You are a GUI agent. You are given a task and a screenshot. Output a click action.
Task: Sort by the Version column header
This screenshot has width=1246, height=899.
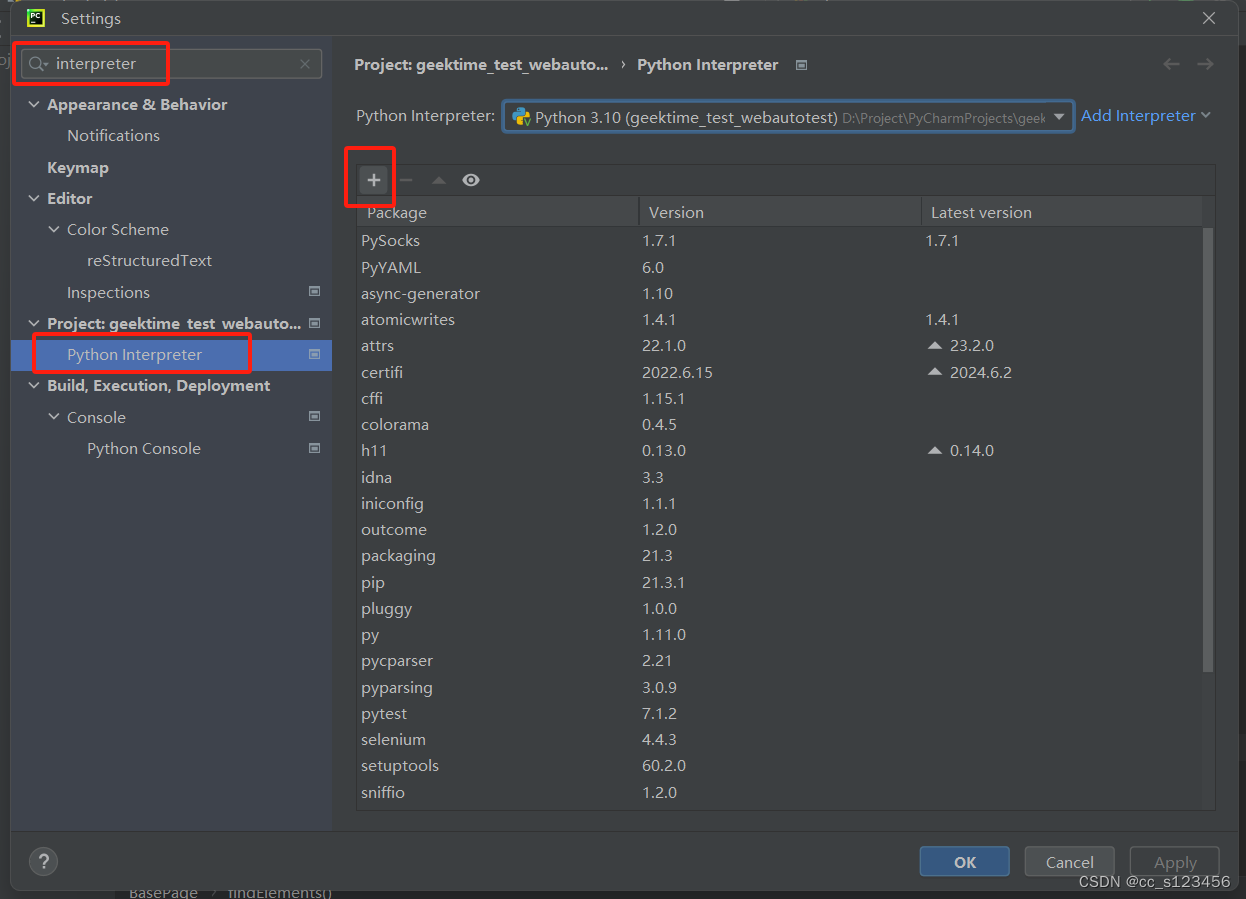(x=780, y=212)
